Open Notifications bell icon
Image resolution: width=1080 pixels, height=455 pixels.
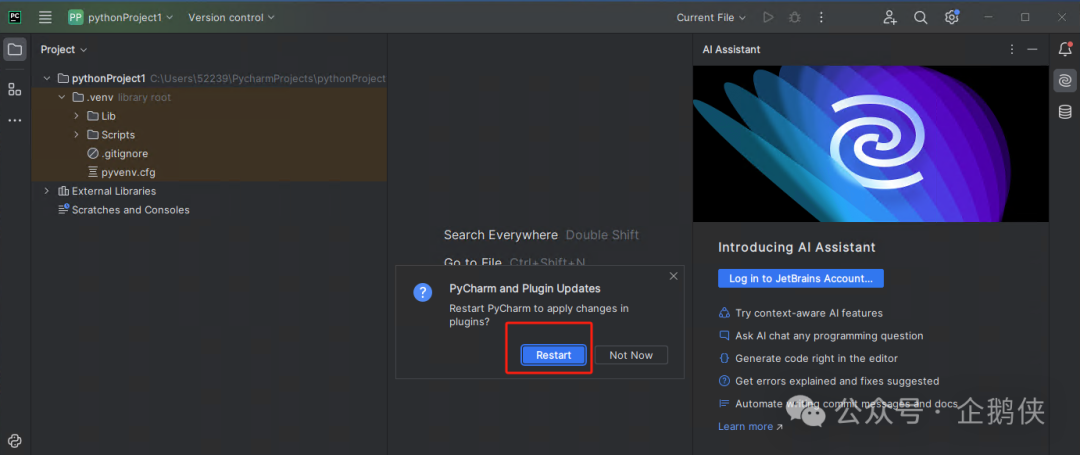point(1065,49)
